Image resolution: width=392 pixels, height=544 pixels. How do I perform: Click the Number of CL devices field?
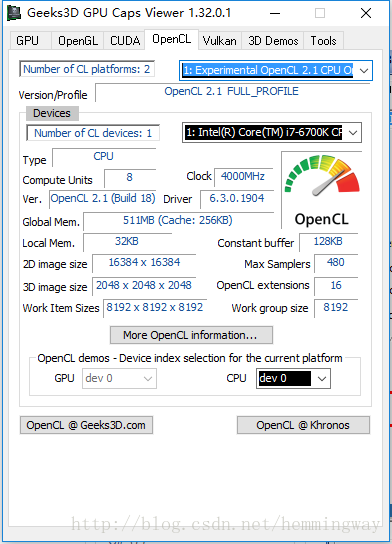coord(93,133)
